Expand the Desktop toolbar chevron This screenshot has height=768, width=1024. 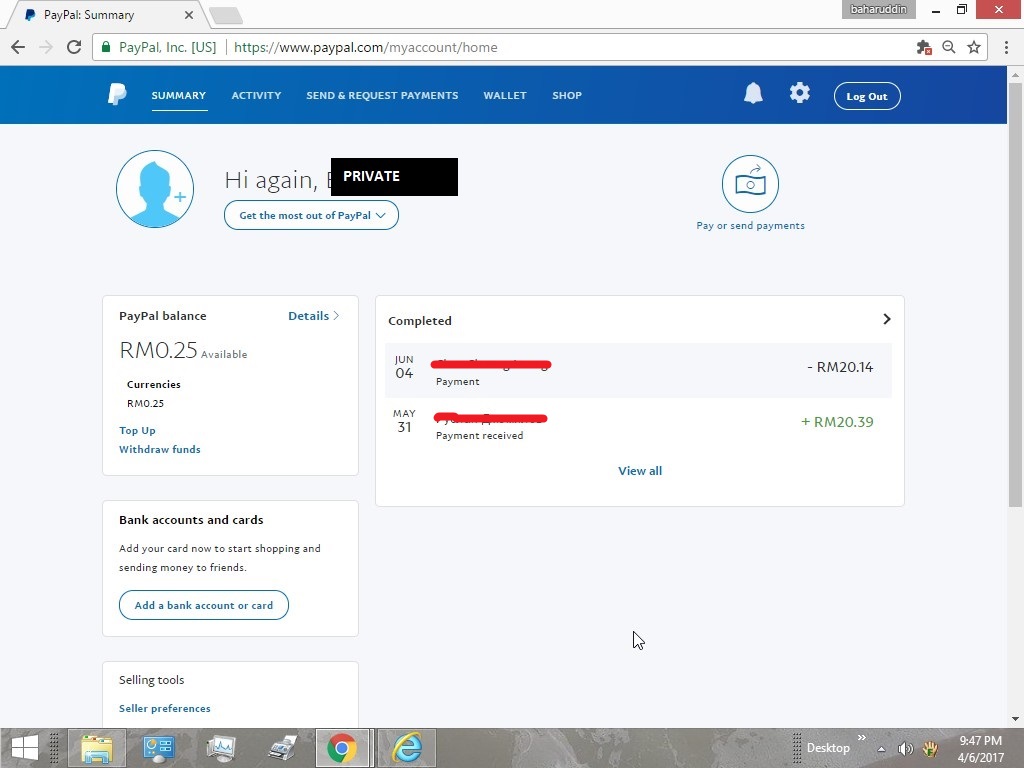click(861, 737)
